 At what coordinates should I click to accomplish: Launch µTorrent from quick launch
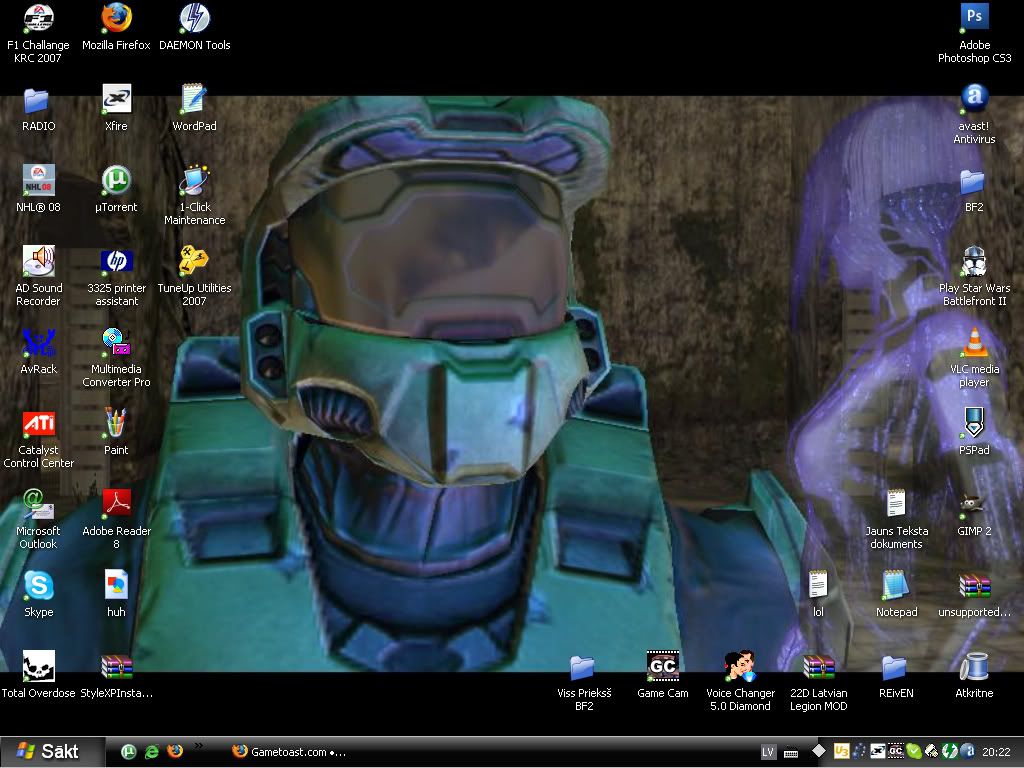click(x=129, y=752)
